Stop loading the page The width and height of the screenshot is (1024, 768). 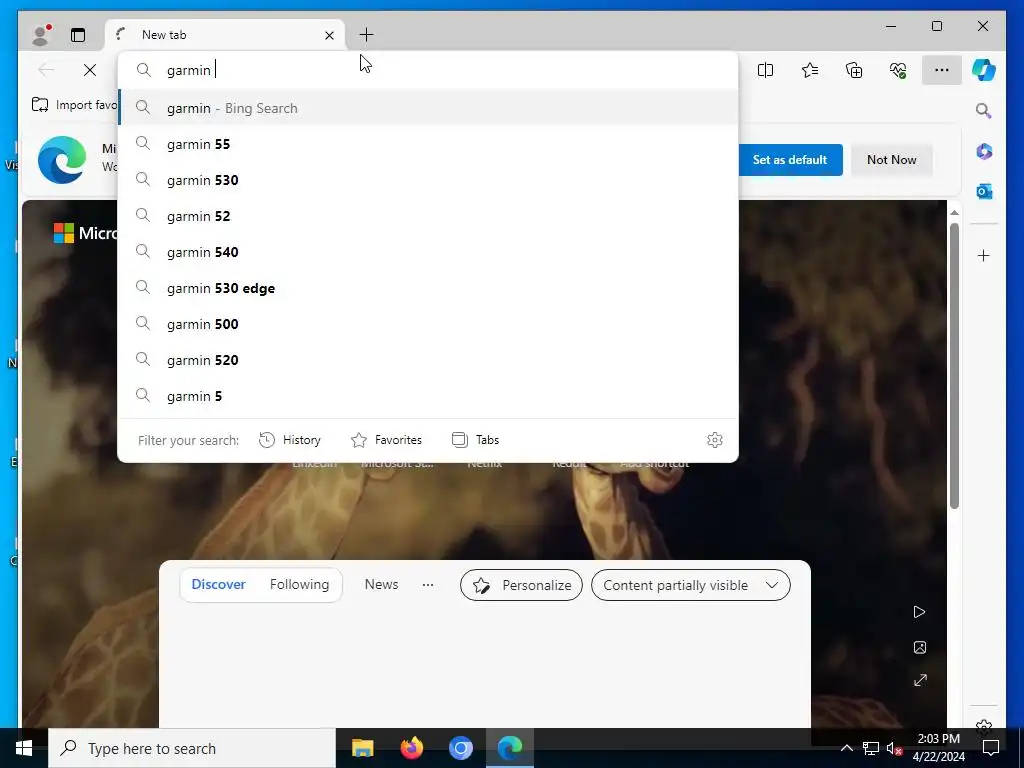(x=89, y=70)
